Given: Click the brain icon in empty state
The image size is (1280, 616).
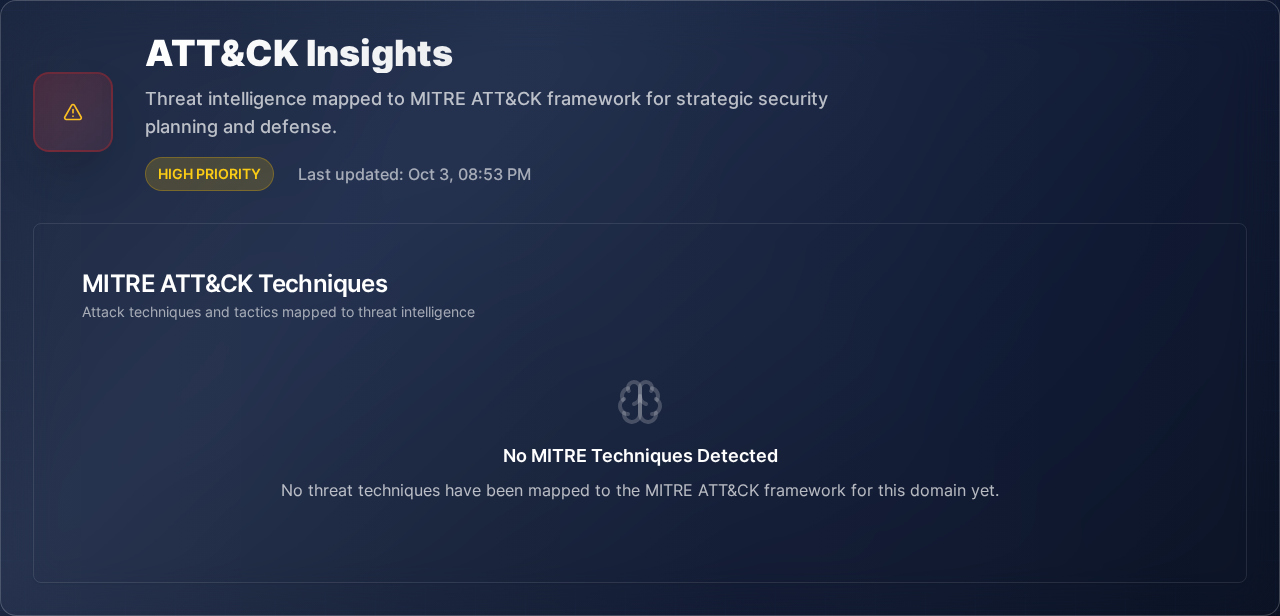Looking at the screenshot, I should point(640,402).
